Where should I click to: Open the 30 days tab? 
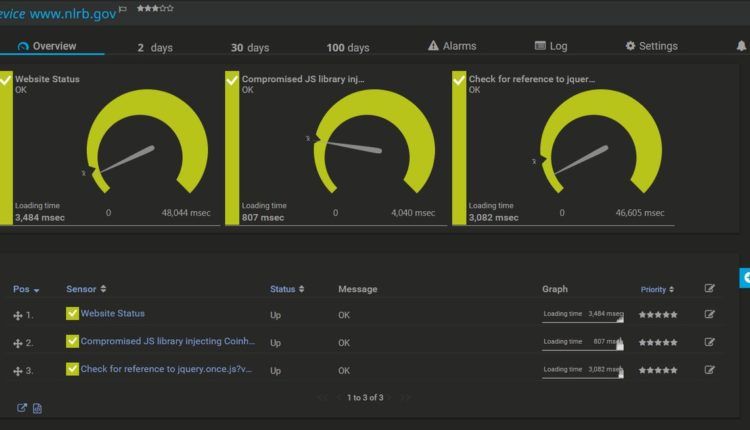[250, 47]
